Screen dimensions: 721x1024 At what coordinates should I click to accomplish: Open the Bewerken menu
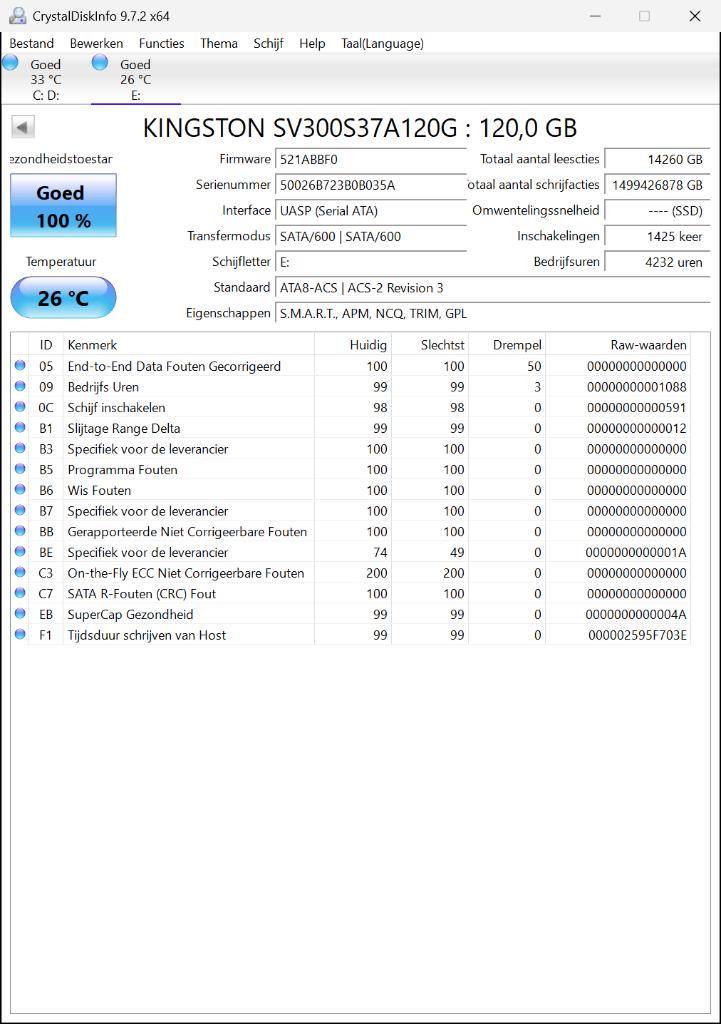click(96, 43)
